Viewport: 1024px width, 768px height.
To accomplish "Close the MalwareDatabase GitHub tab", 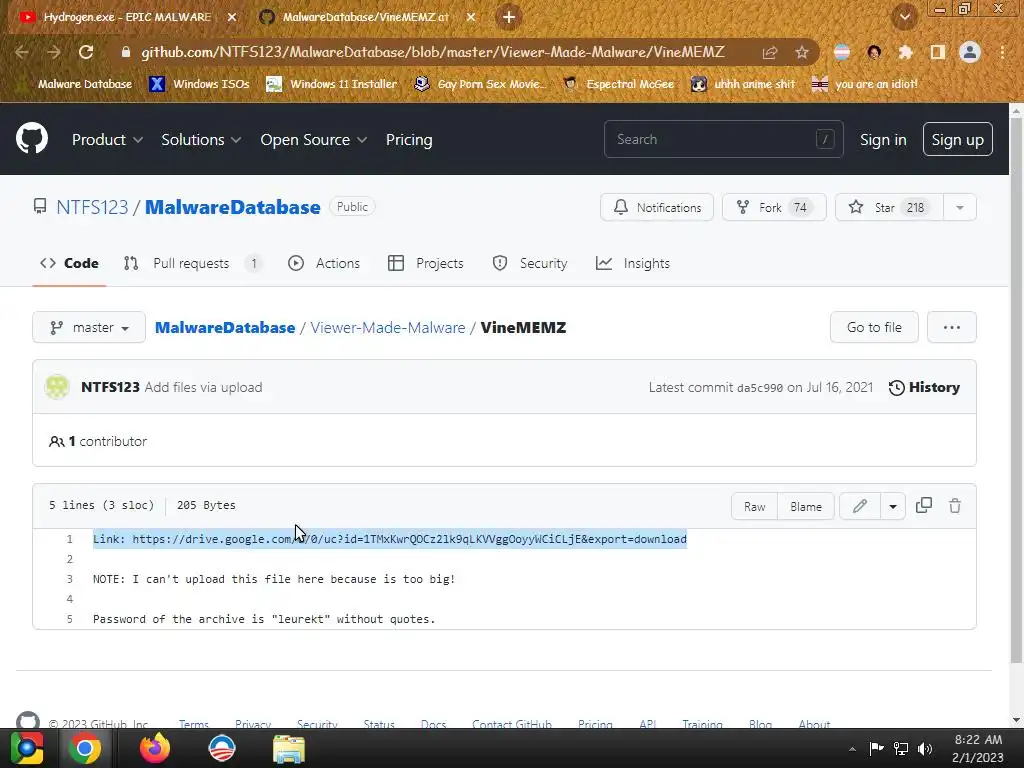I will point(471,17).
